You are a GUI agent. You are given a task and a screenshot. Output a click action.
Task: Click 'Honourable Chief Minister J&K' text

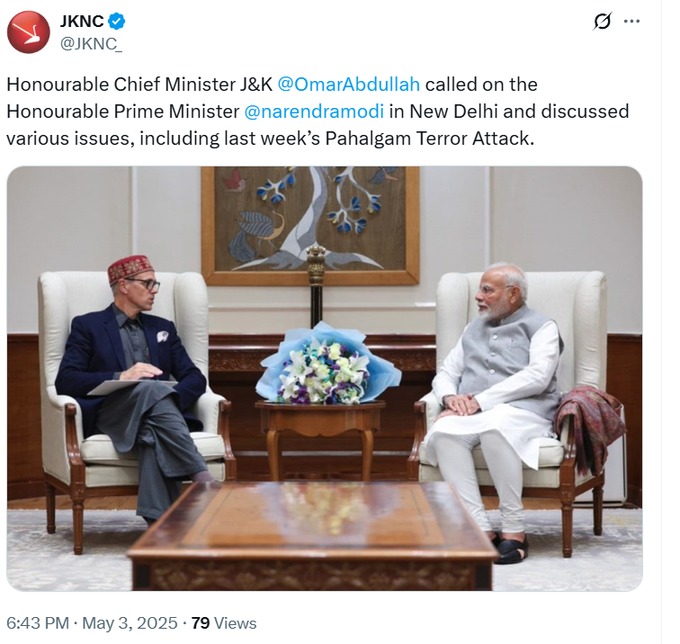139,84
